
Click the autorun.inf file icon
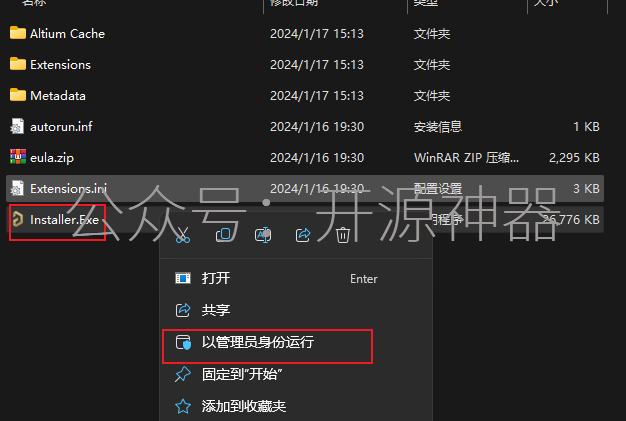pyautogui.click(x=17, y=126)
